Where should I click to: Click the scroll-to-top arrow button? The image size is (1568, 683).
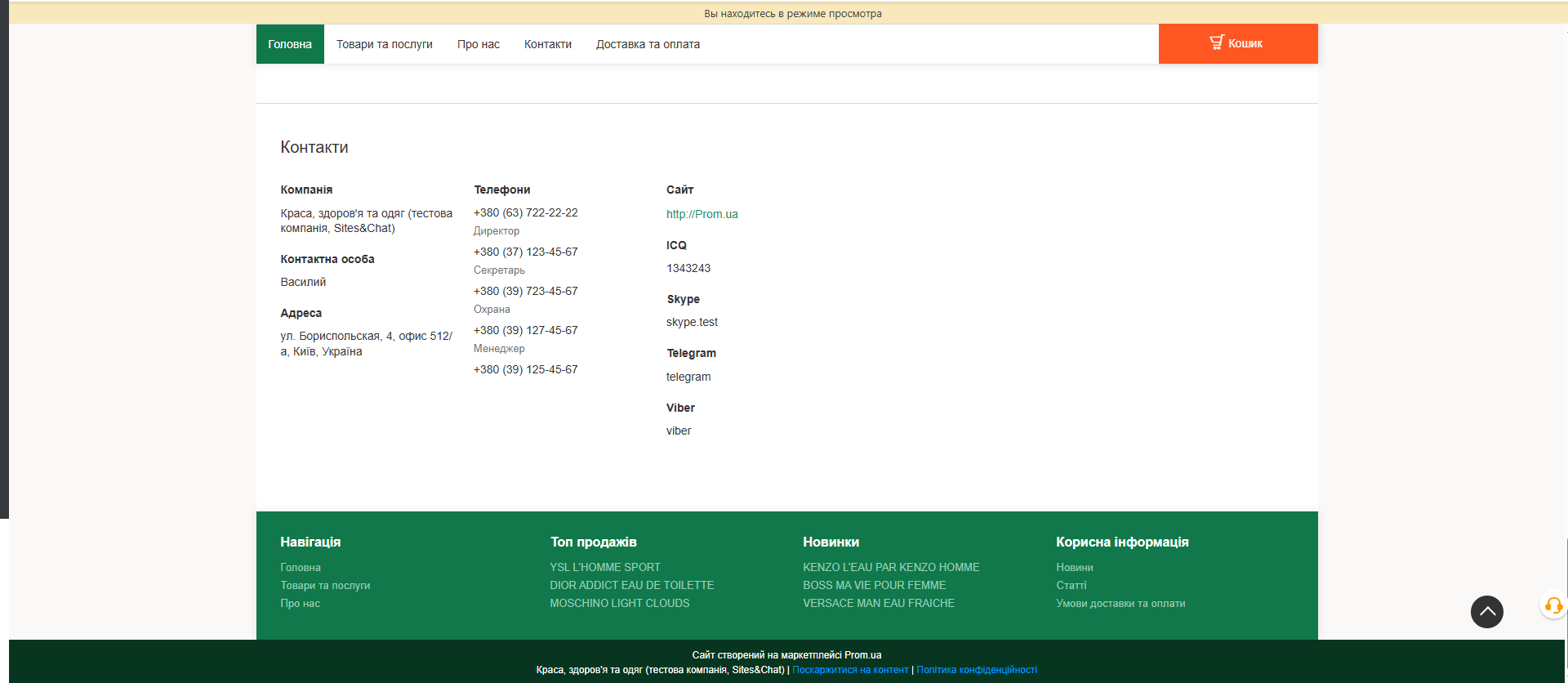click(x=1486, y=611)
